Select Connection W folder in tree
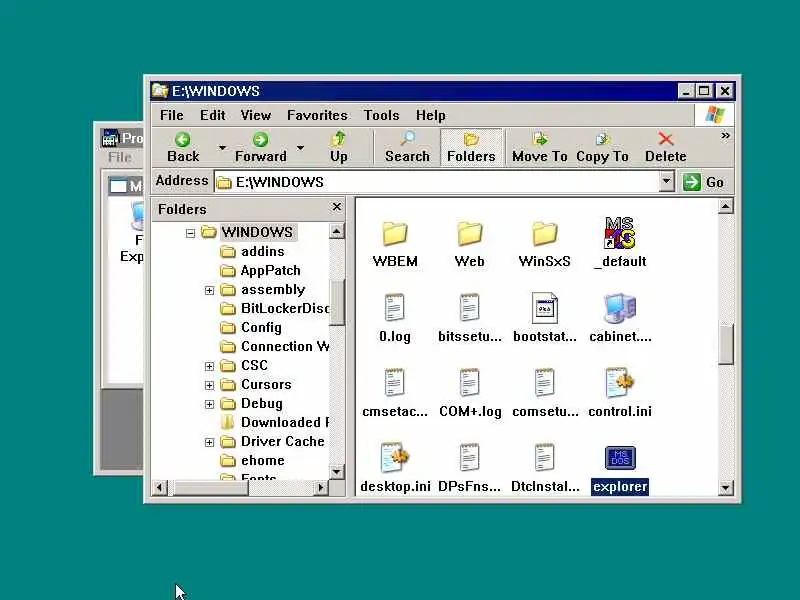The width and height of the screenshot is (800, 600). pyautogui.click(x=285, y=346)
